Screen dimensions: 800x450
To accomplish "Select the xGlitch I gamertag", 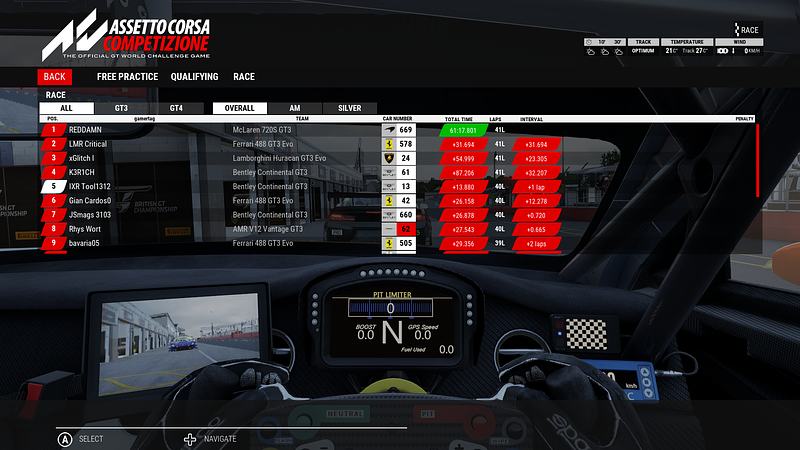I will click(x=82, y=158).
